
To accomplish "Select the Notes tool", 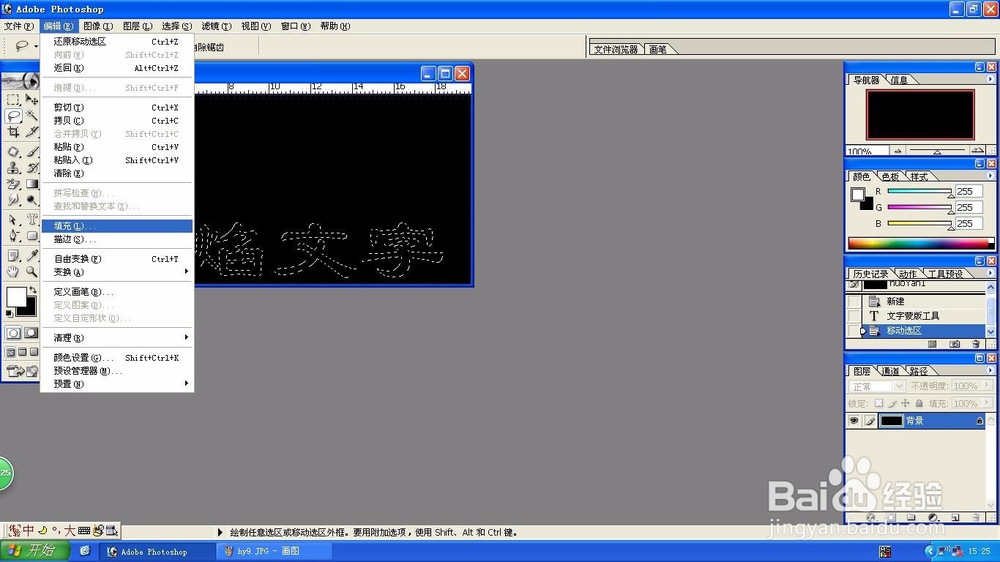I will [13, 256].
